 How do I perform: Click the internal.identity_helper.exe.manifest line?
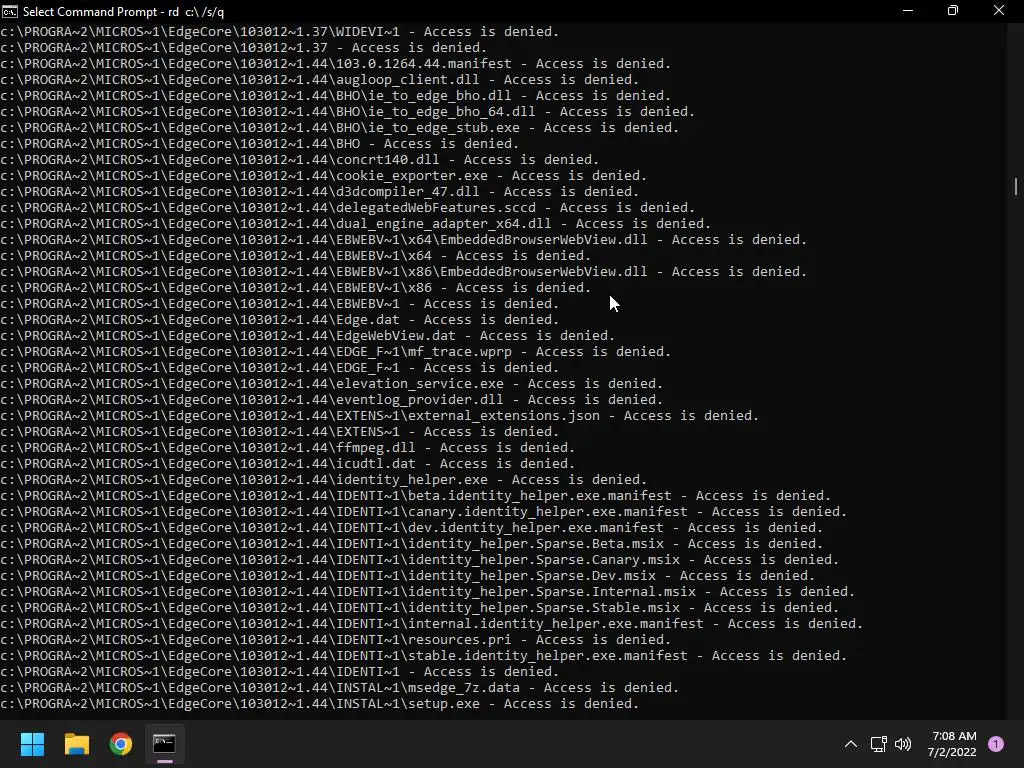[432, 624]
